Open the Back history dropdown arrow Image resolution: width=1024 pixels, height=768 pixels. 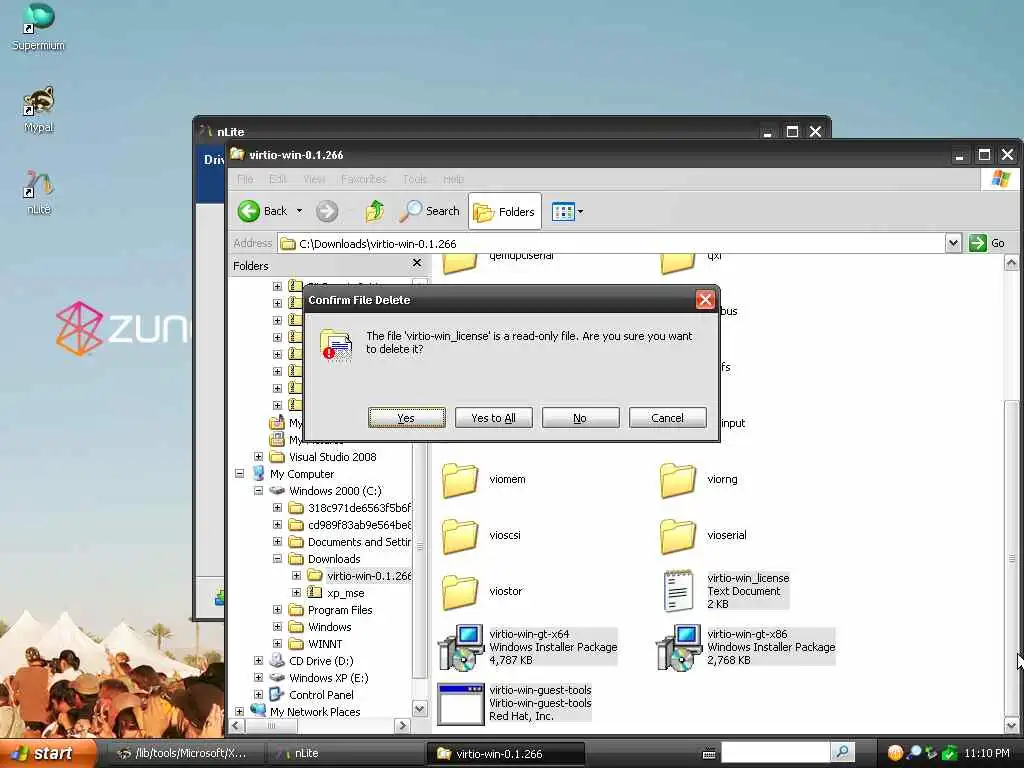tap(300, 211)
